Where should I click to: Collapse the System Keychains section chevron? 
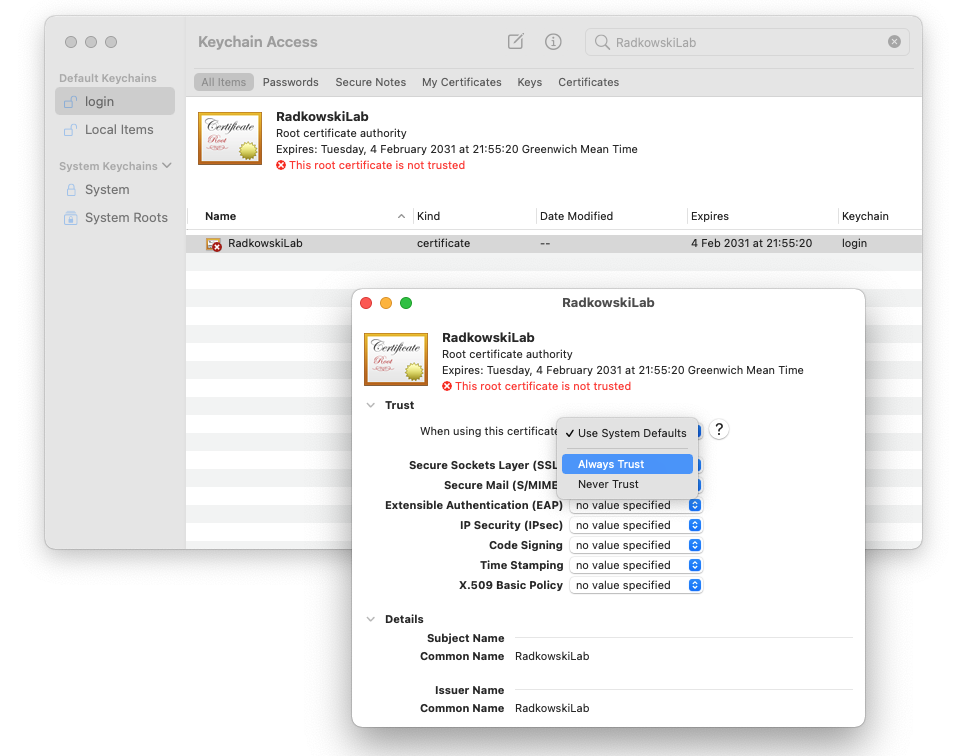tap(167, 166)
